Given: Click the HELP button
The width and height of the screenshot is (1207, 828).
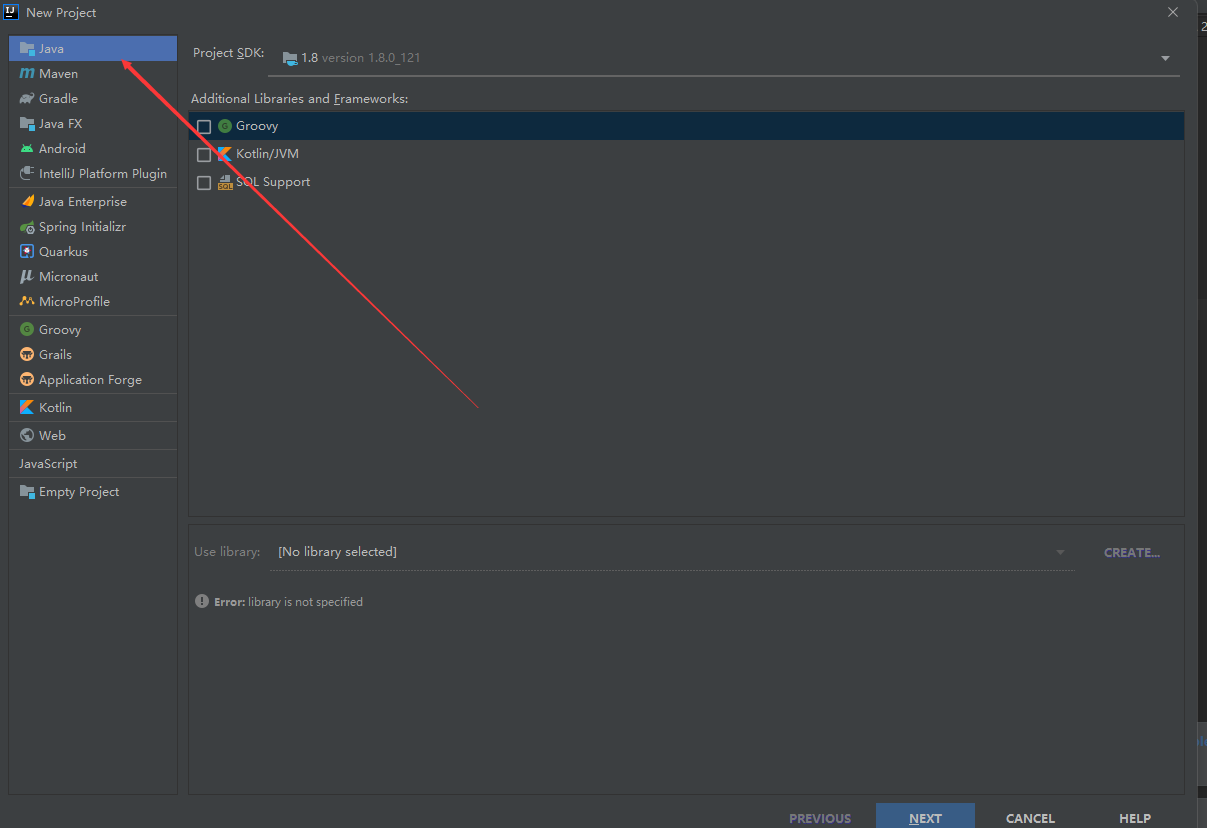Looking at the screenshot, I should (x=1135, y=818).
